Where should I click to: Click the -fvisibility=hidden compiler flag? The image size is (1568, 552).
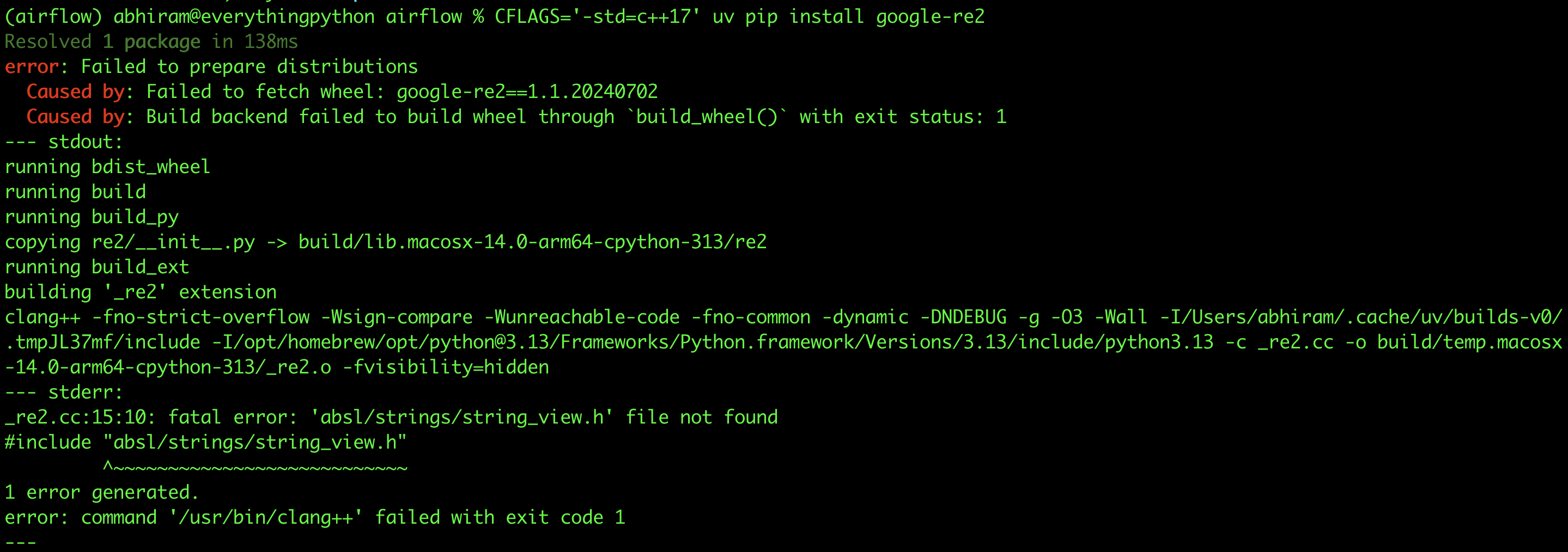[446, 366]
